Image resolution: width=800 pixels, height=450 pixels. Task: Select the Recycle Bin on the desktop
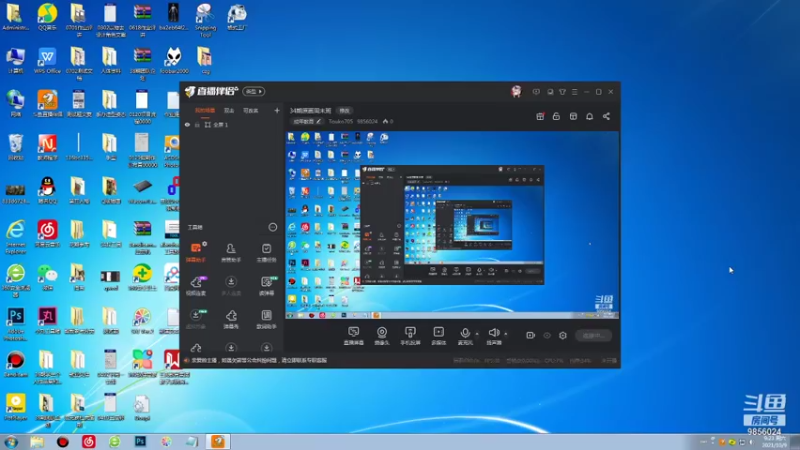15,147
